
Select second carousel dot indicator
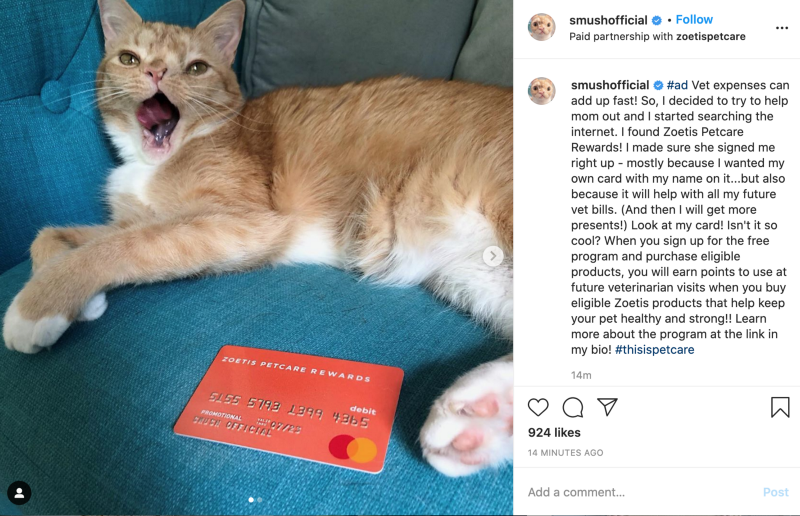click(x=260, y=500)
